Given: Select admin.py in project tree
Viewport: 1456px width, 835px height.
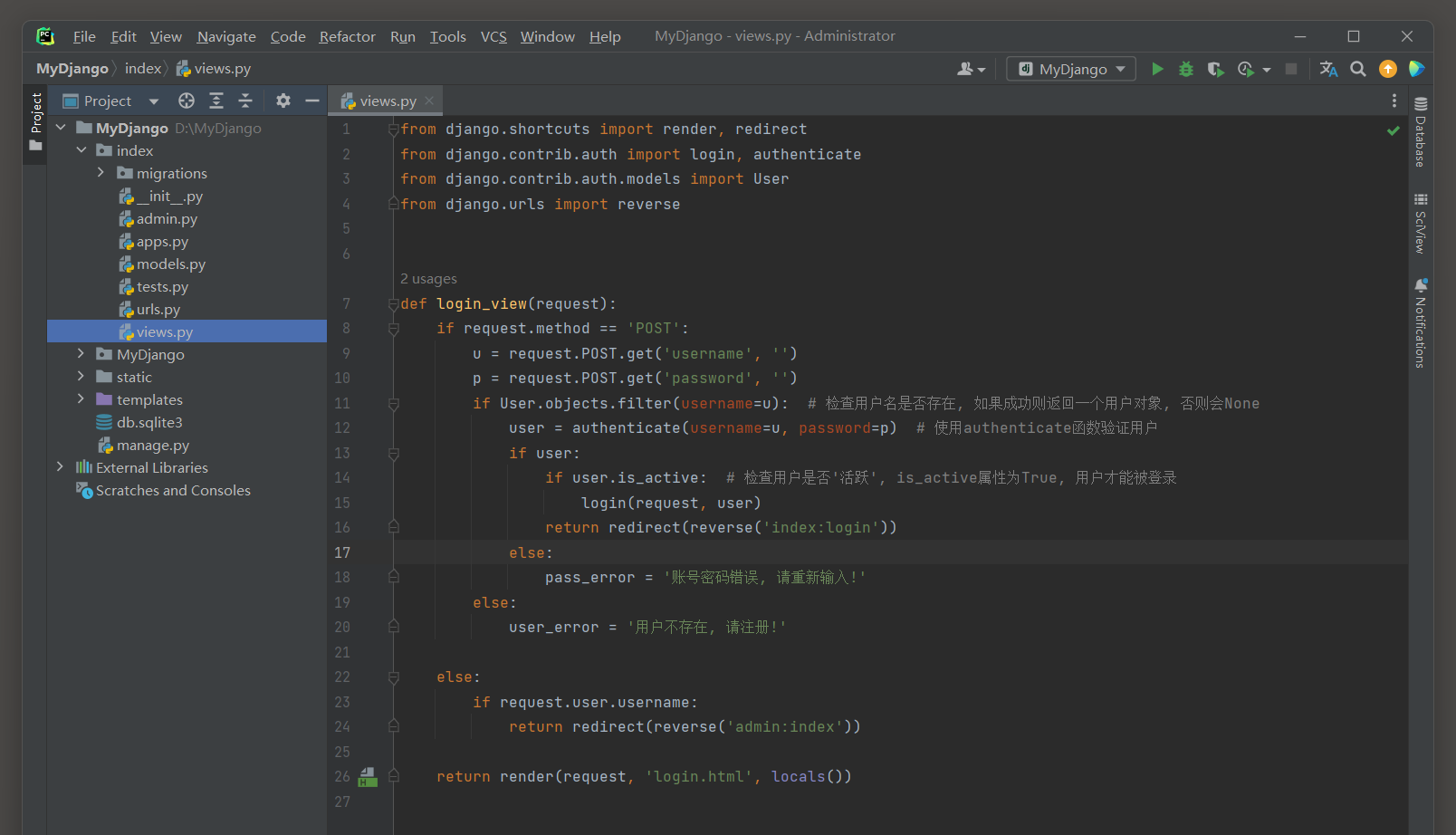Looking at the screenshot, I should coord(167,218).
